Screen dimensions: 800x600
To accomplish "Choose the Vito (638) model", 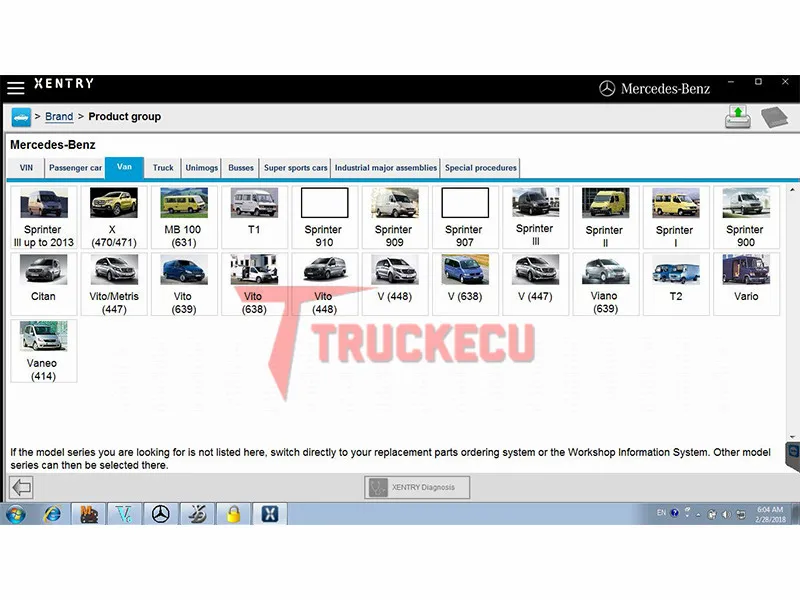I will point(254,284).
